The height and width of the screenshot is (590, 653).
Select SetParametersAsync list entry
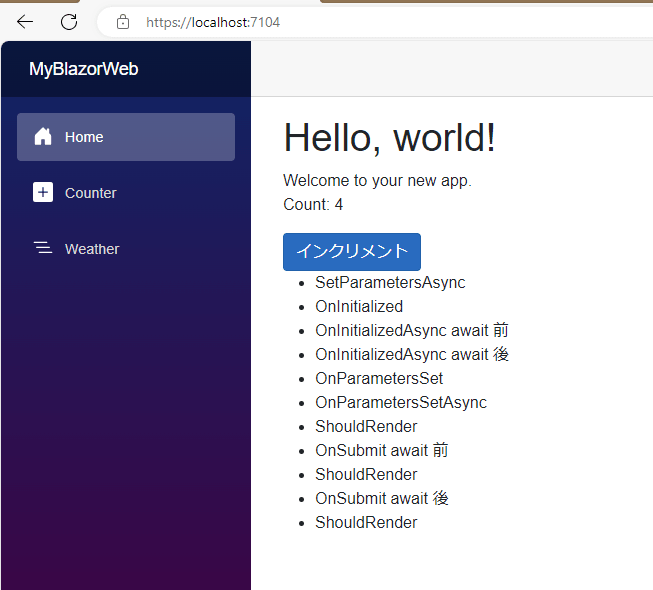click(390, 283)
